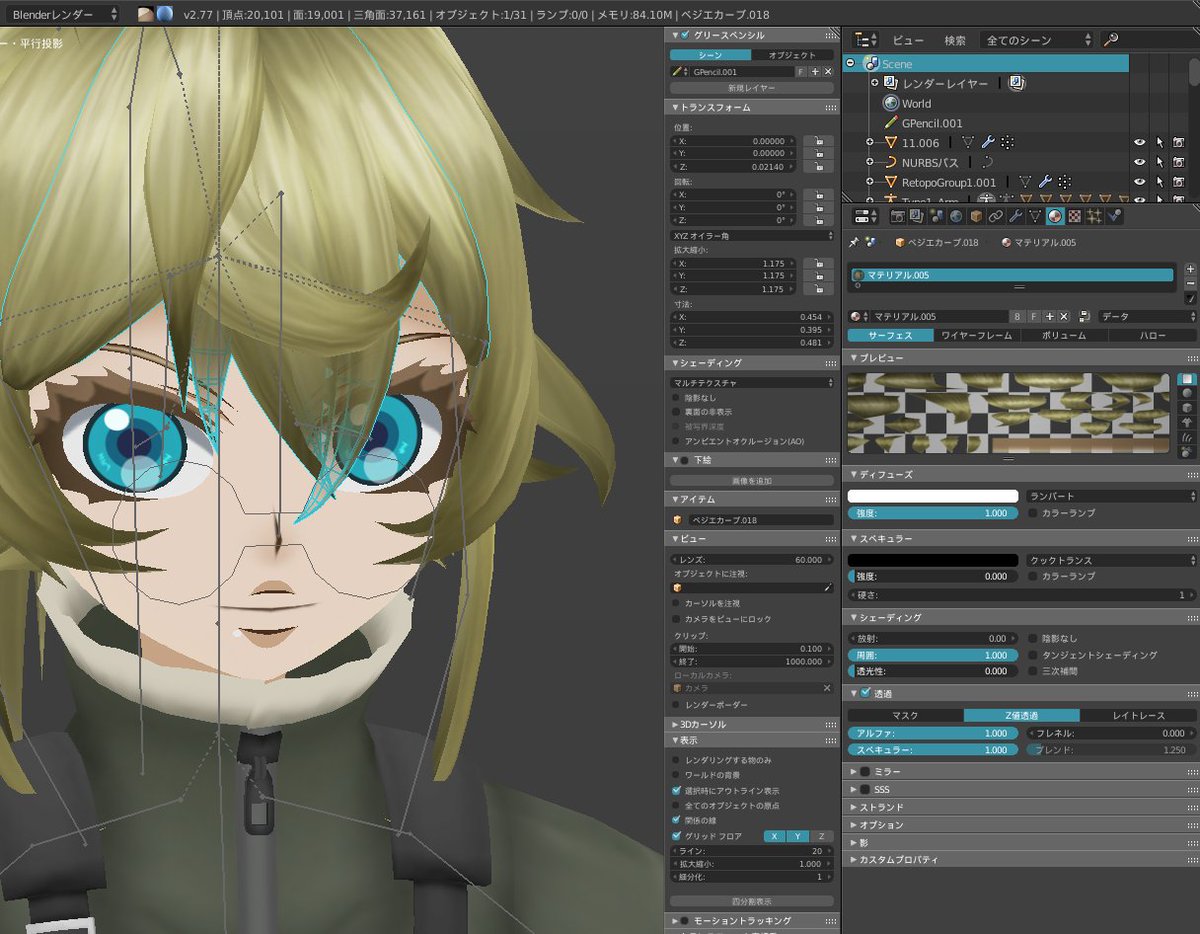Image resolution: width=1200 pixels, height=934 pixels.
Task: Open the Physics properties tab icon
Action: pyautogui.click(x=1114, y=216)
